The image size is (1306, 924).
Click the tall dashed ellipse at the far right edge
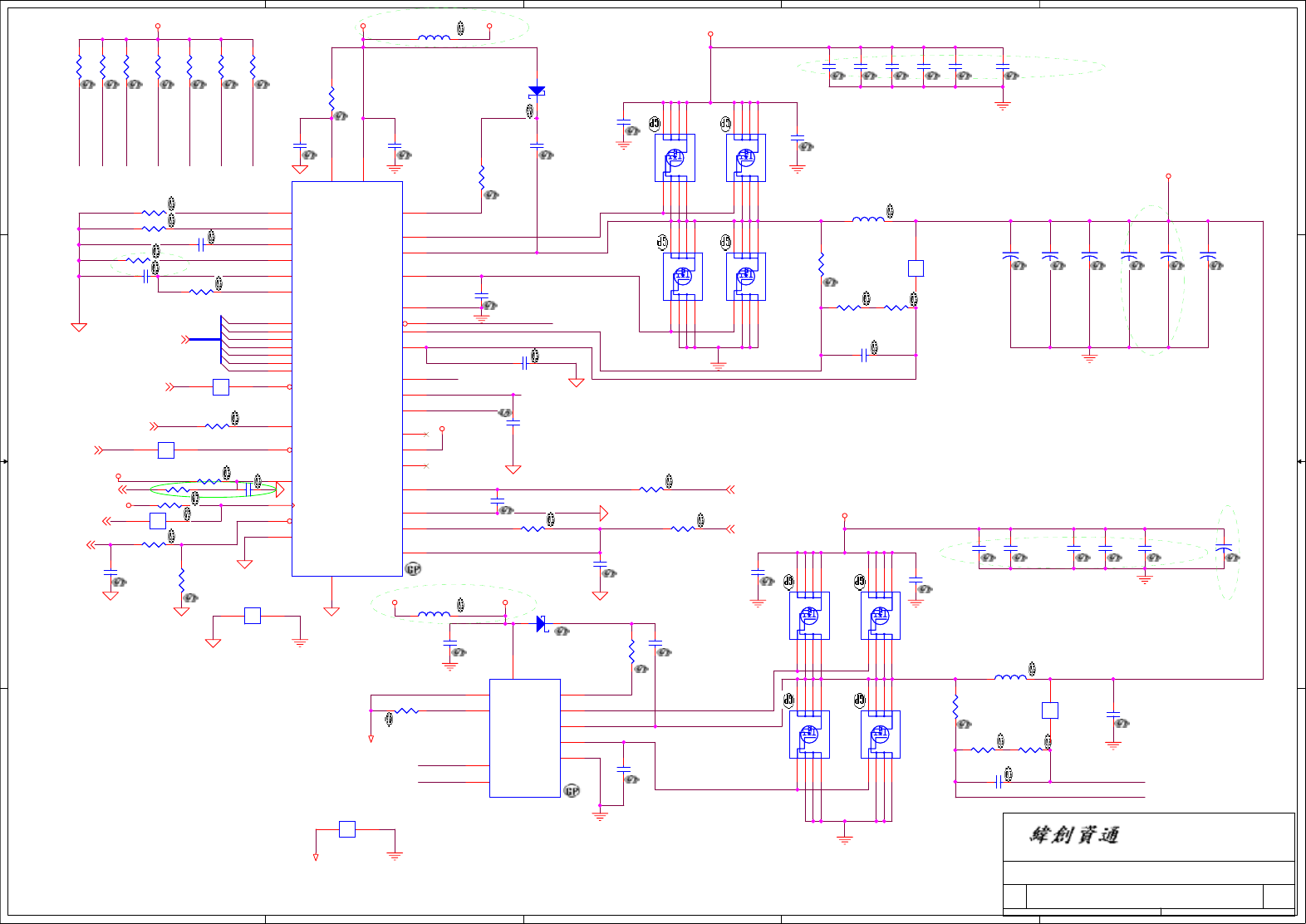pos(1229,553)
